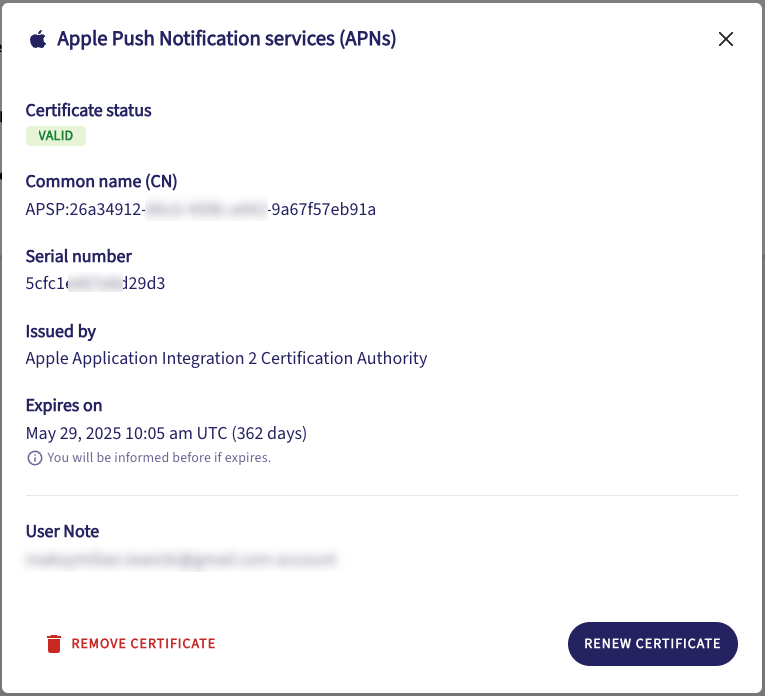
Task: Click the Certificate status label
Action: click(x=88, y=110)
